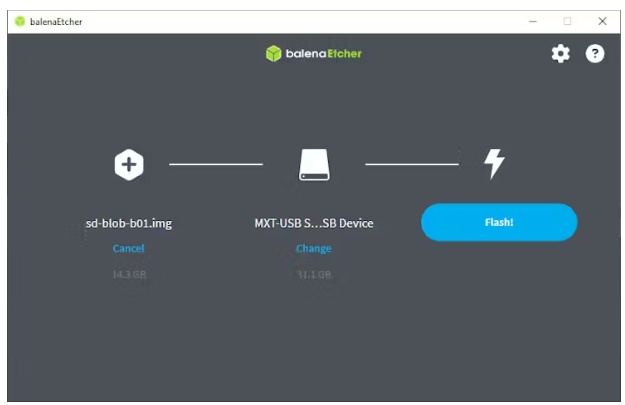
Task: Close the balenaEtcher window
Action: coord(602,21)
